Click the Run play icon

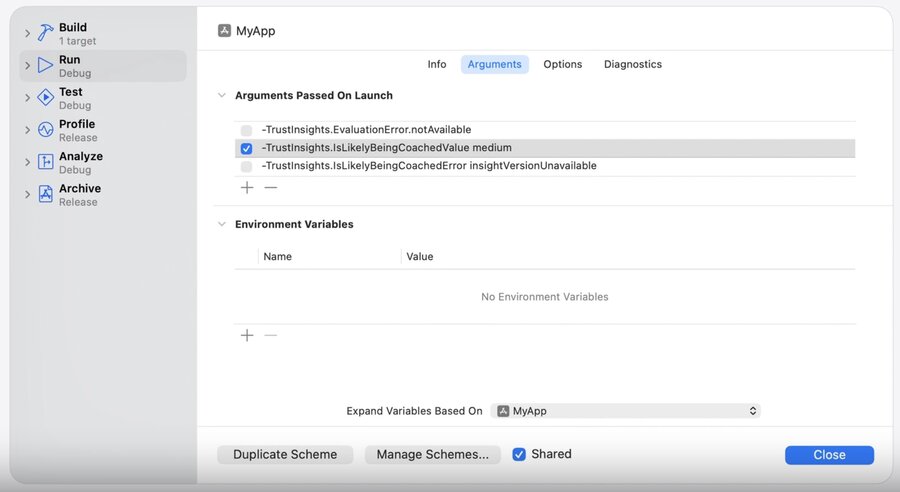coord(45,65)
